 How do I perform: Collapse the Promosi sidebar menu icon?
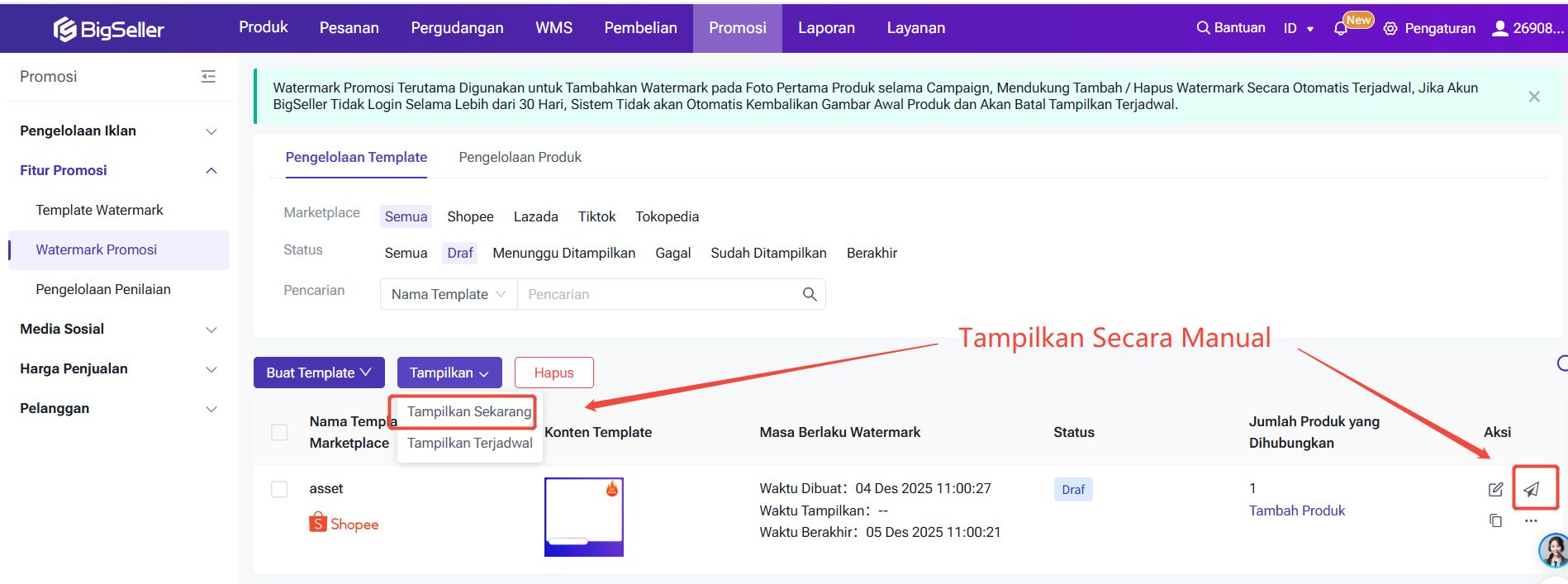coord(208,77)
